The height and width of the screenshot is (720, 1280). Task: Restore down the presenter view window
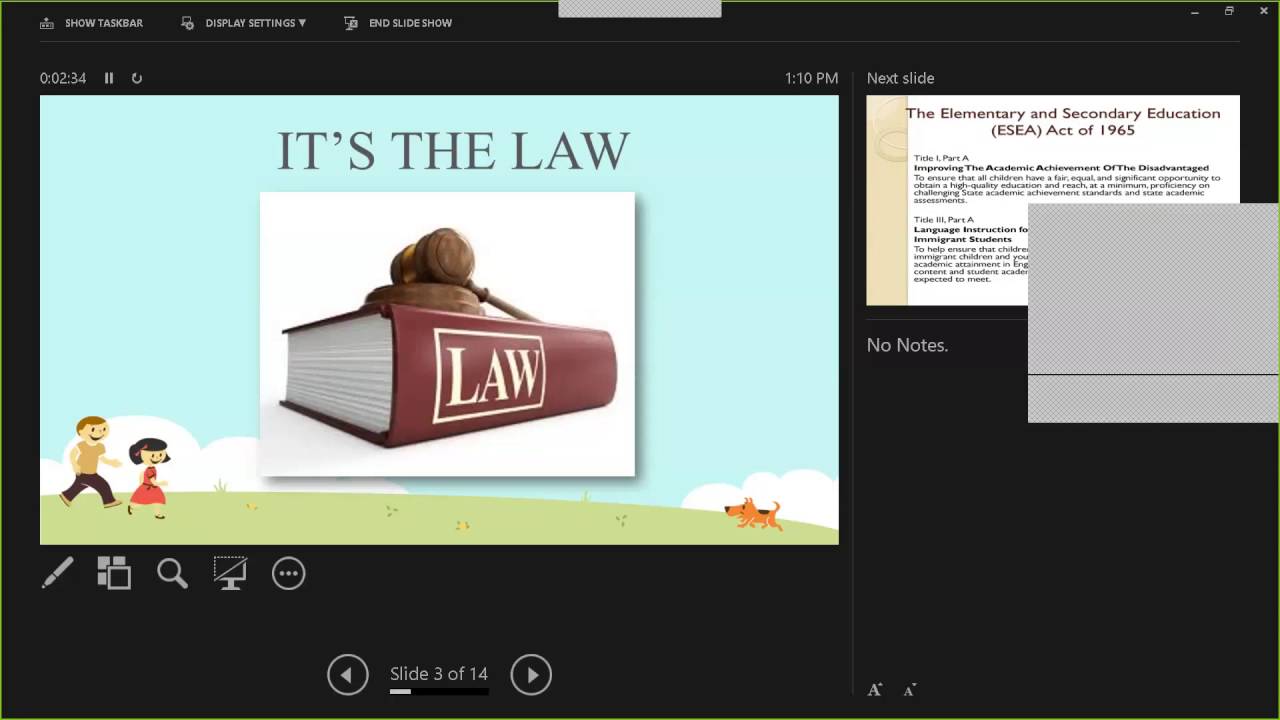[1229, 11]
